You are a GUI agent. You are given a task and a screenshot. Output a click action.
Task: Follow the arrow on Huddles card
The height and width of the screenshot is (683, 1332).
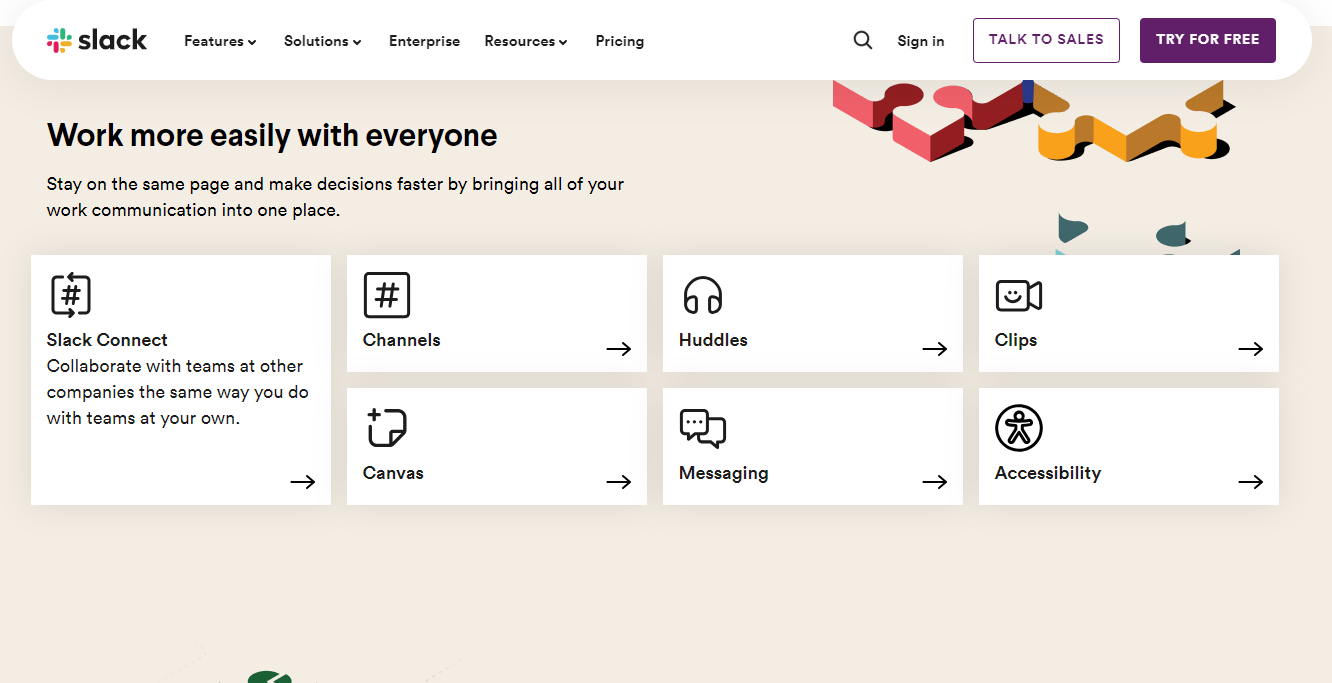935,349
